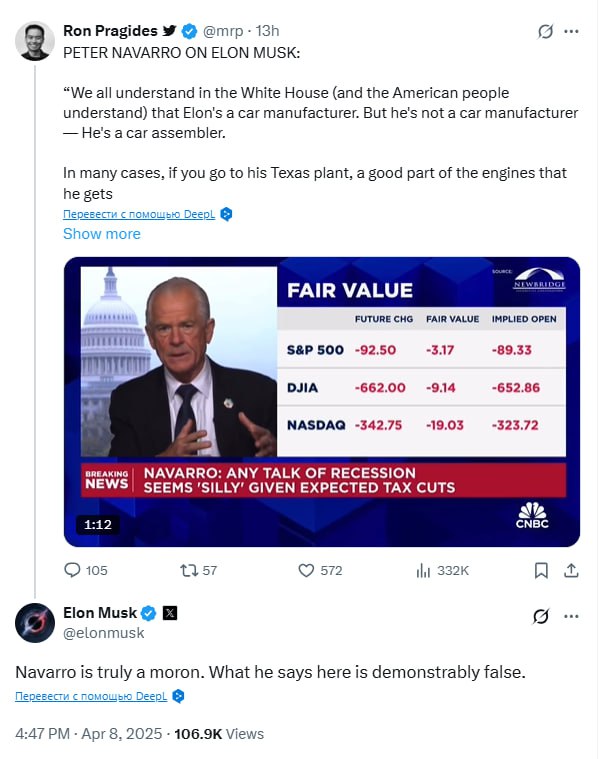Open Grok on Ron Pragides' post

pos(545,31)
